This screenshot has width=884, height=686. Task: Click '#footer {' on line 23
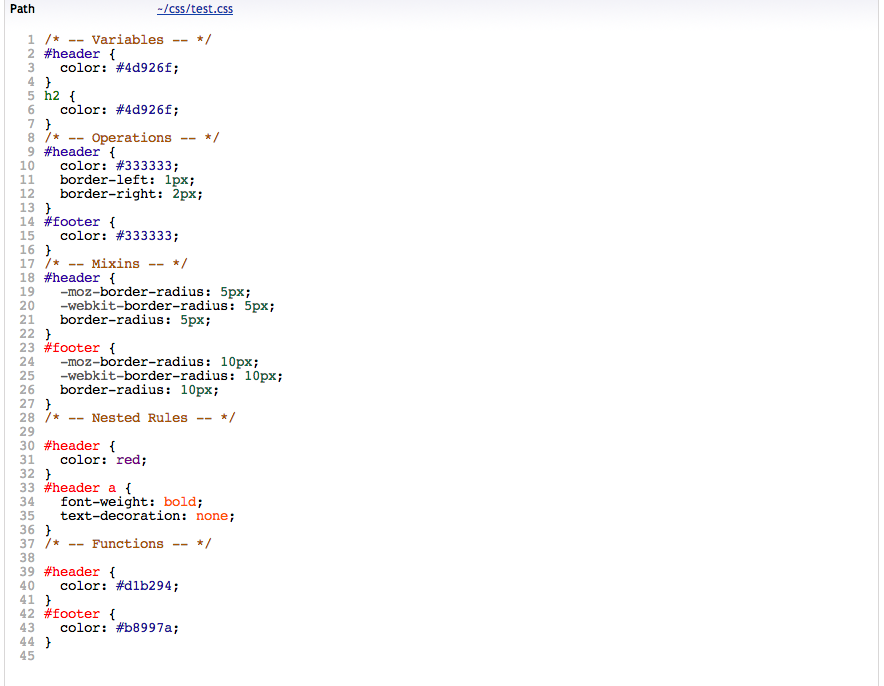(79, 348)
